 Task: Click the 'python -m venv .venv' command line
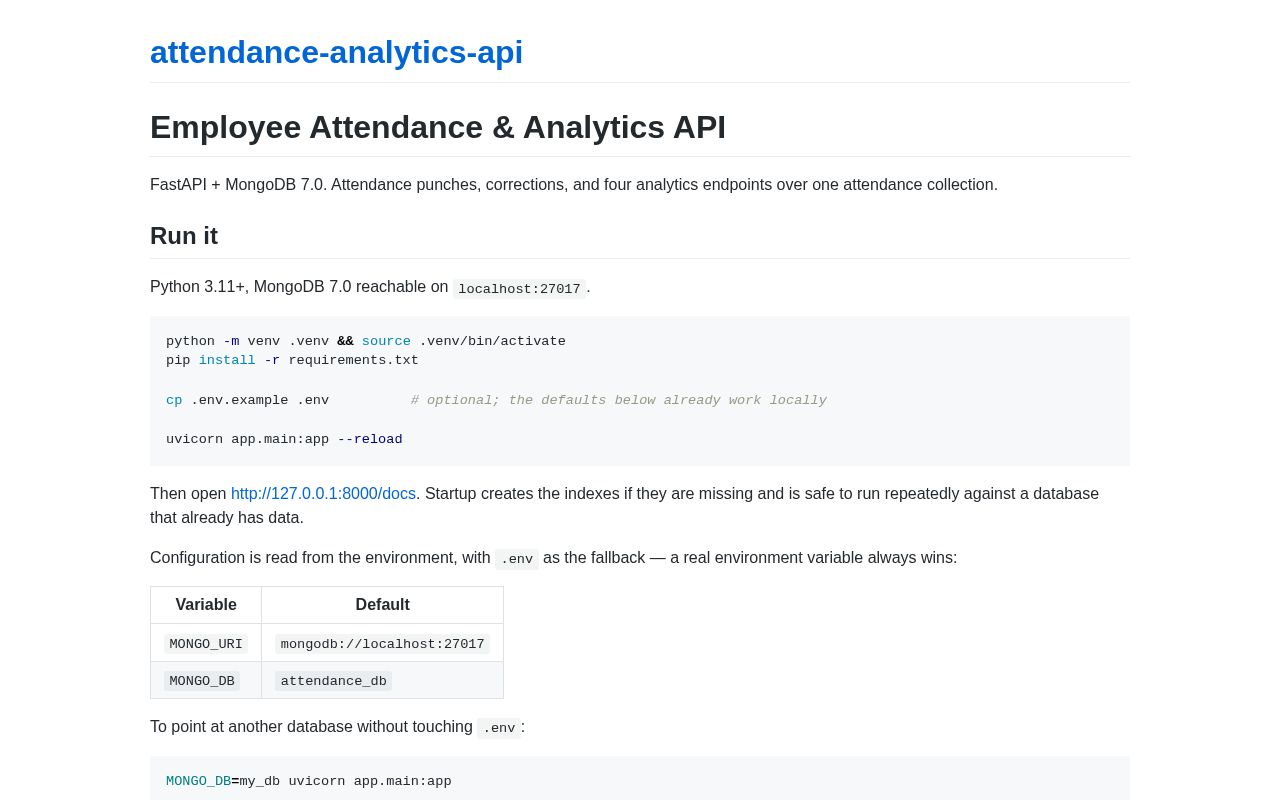coord(366,342)
